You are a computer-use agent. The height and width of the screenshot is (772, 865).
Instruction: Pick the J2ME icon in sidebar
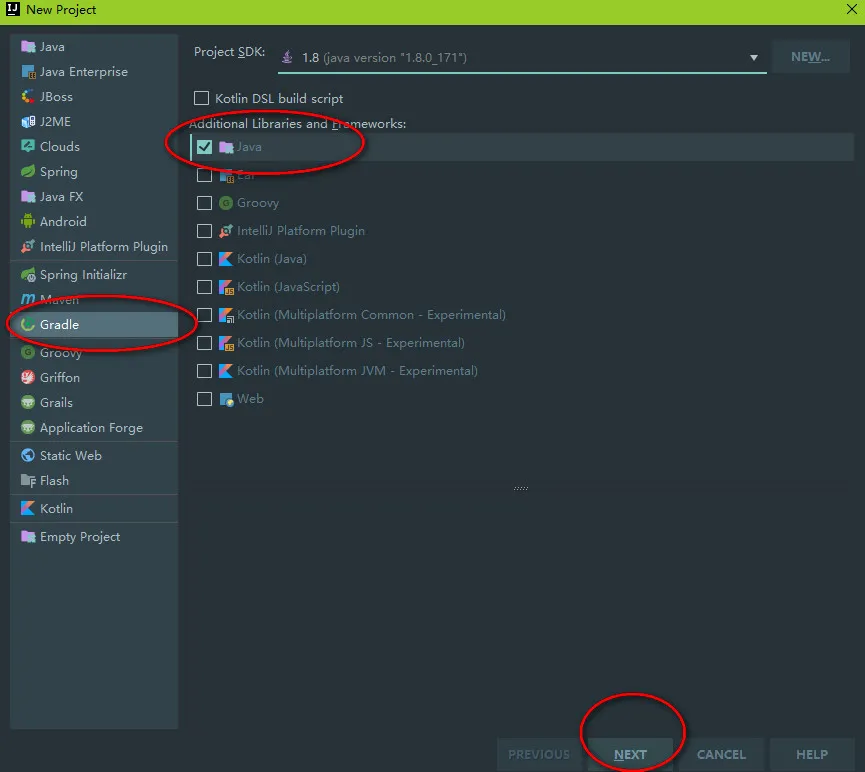point(28,121)
